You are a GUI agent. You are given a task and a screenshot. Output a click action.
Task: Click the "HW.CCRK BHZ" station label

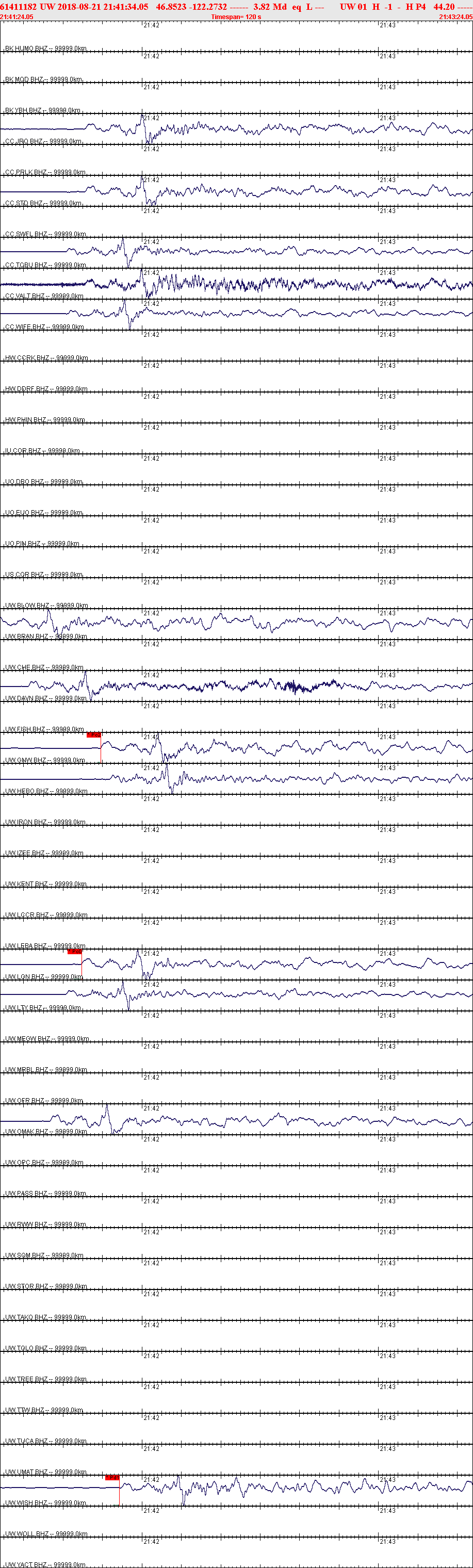27,358
